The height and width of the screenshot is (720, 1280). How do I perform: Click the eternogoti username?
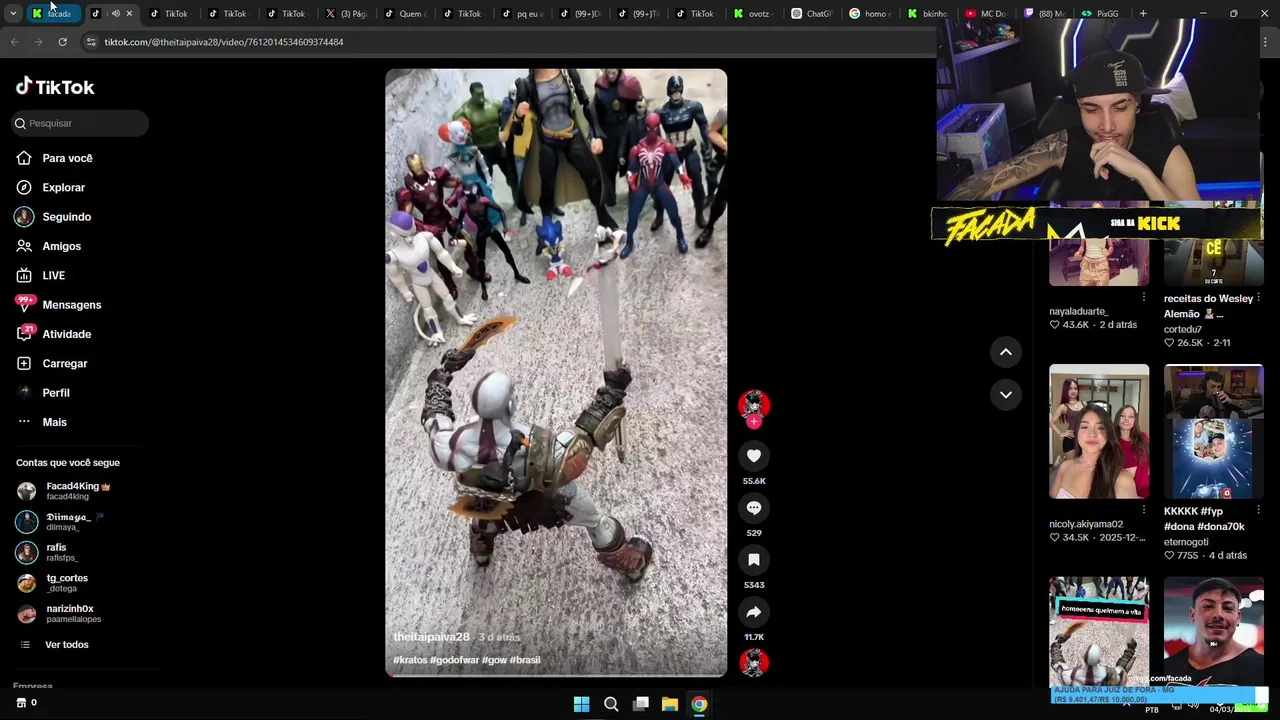1186,542
